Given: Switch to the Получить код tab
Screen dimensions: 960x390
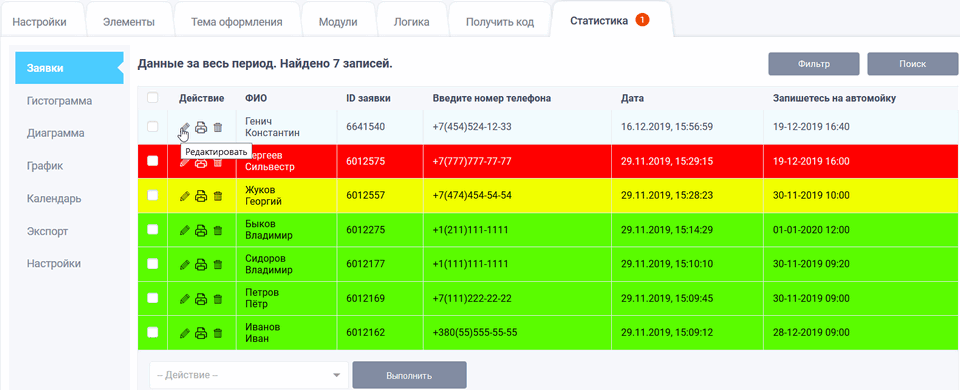Looking at the screenshot, I should 500,22.
